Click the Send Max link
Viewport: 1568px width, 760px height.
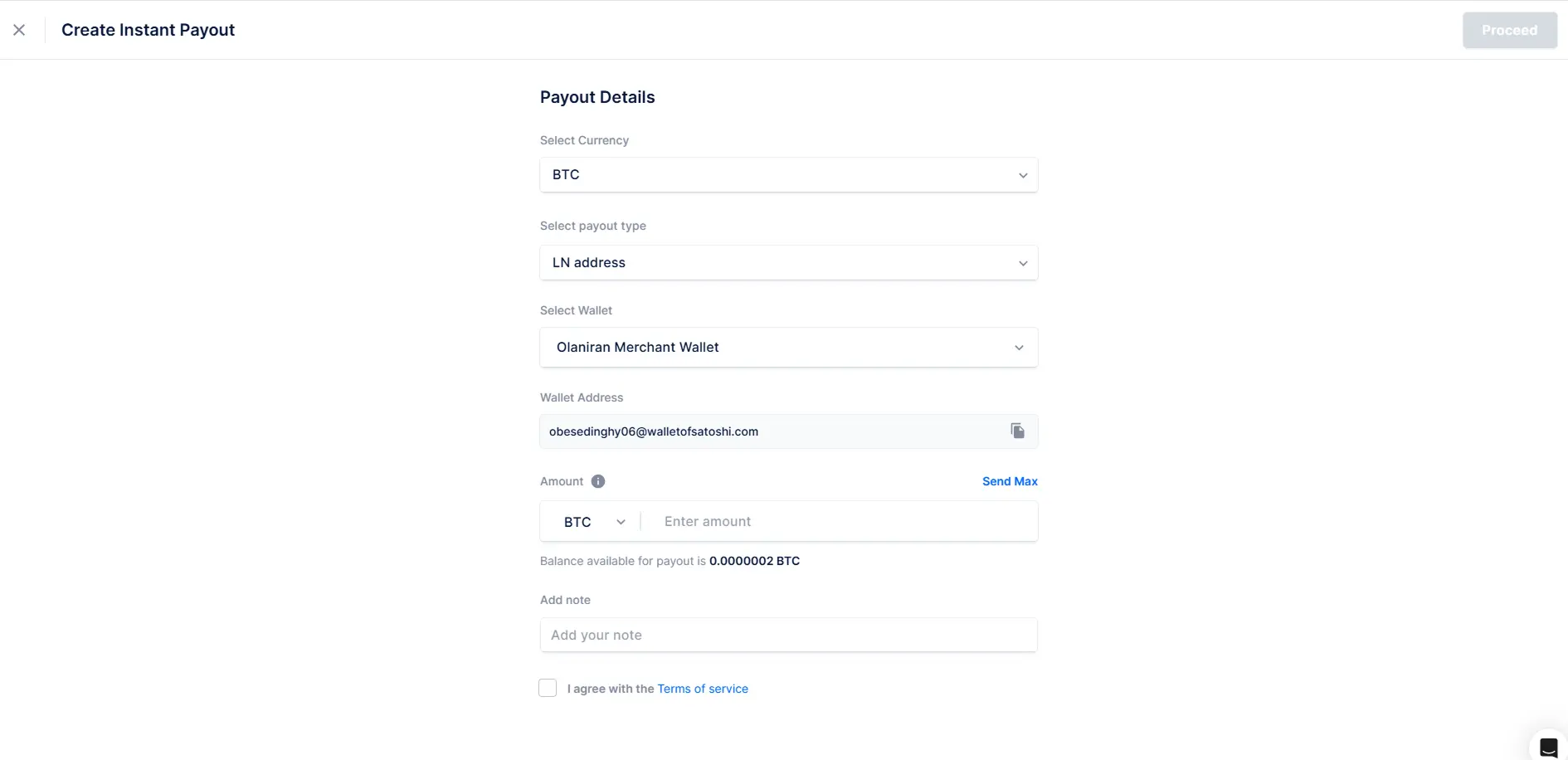(x=1010, y=481)
